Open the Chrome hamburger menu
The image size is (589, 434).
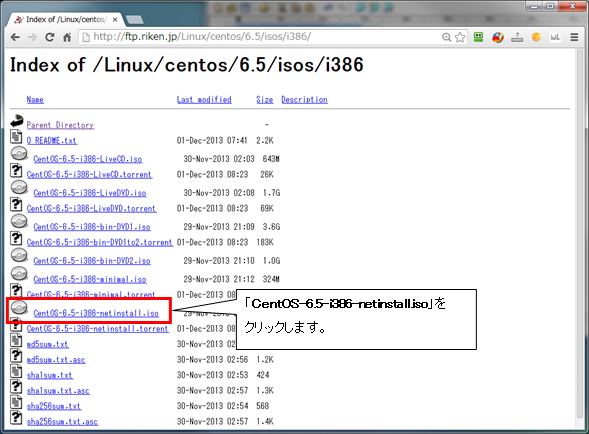[x=574, y=37]
